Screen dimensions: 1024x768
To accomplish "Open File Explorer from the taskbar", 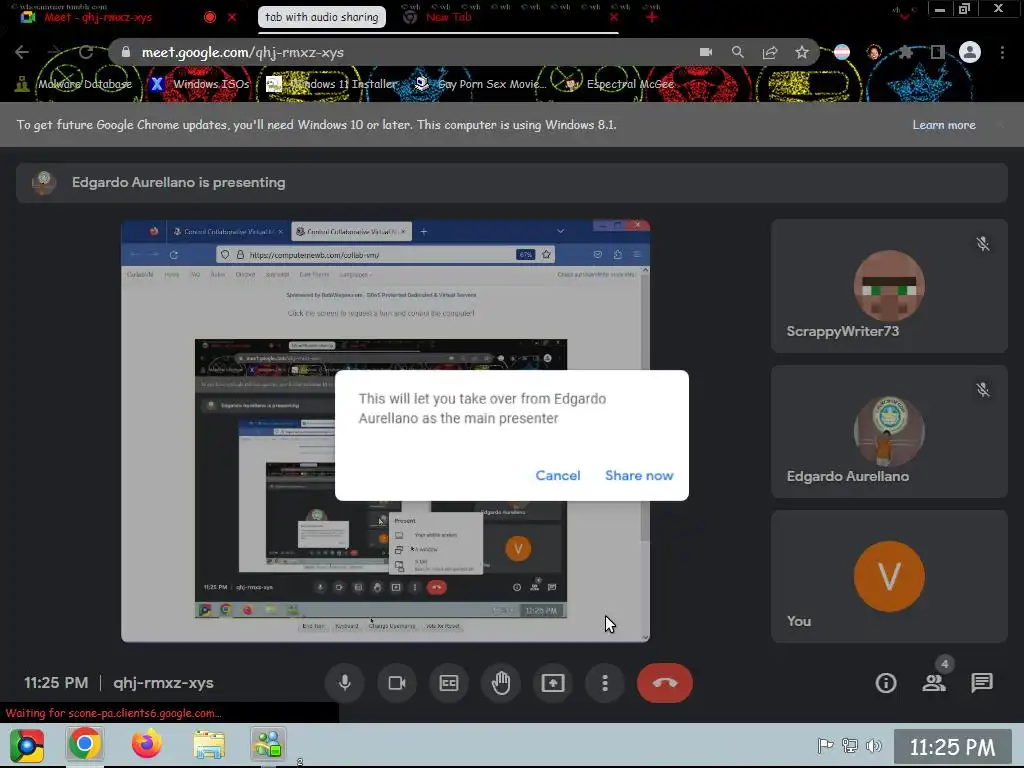I will pos(209,744).
